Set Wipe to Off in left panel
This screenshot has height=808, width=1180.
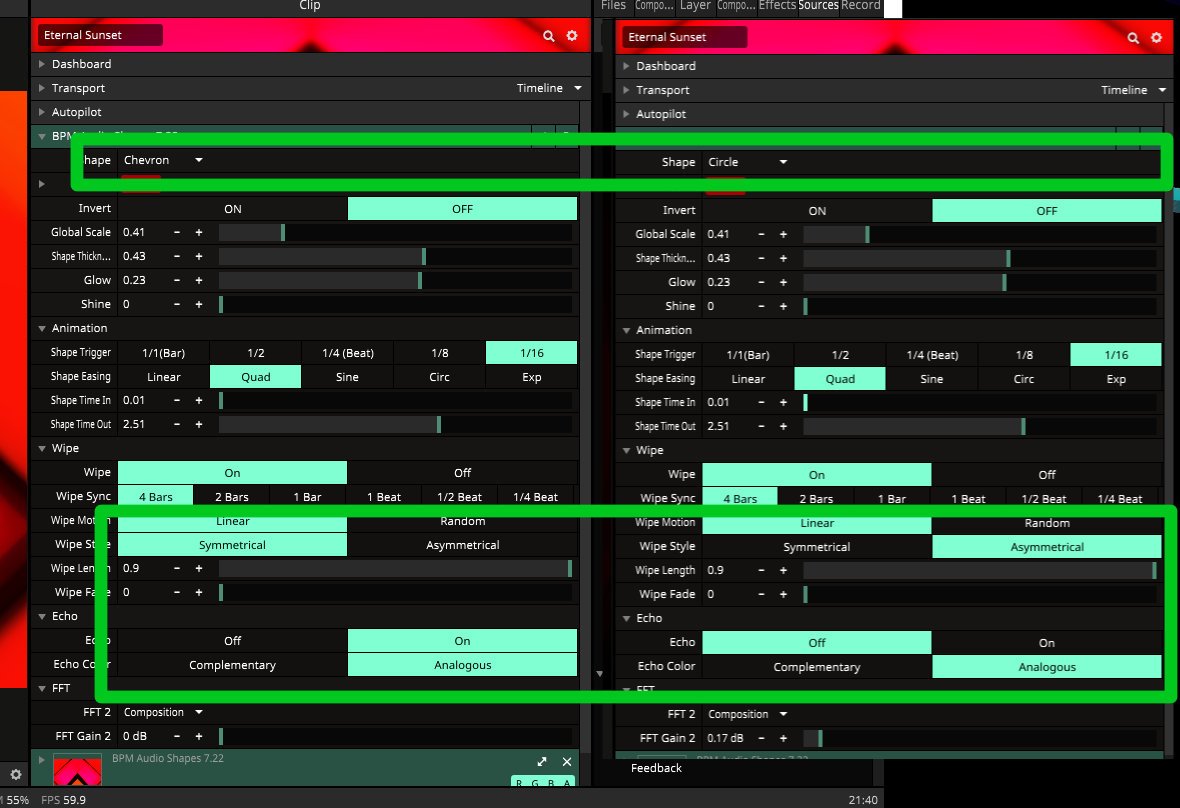pos(462,473)
